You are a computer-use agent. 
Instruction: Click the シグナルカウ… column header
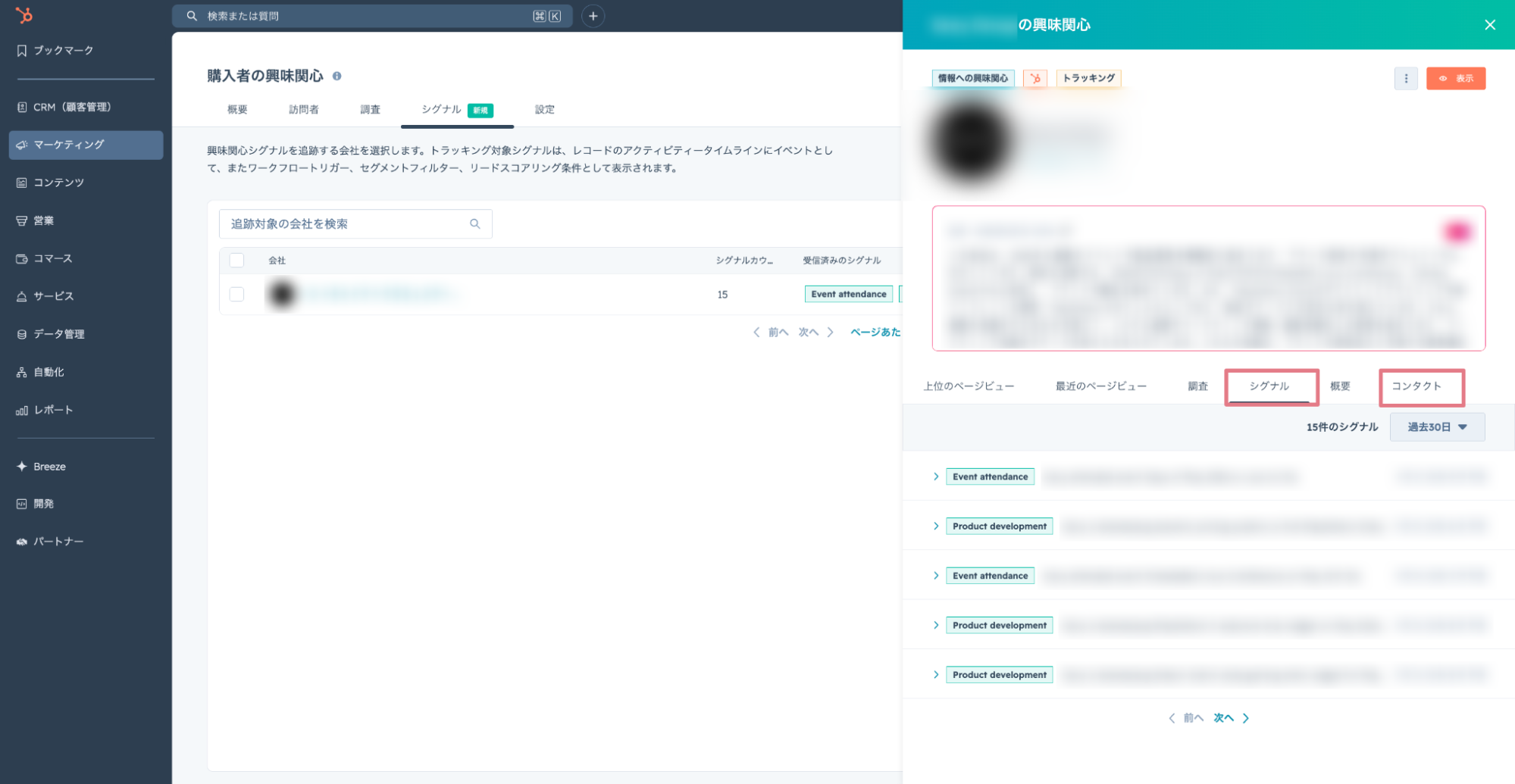(x=744, y=261)
